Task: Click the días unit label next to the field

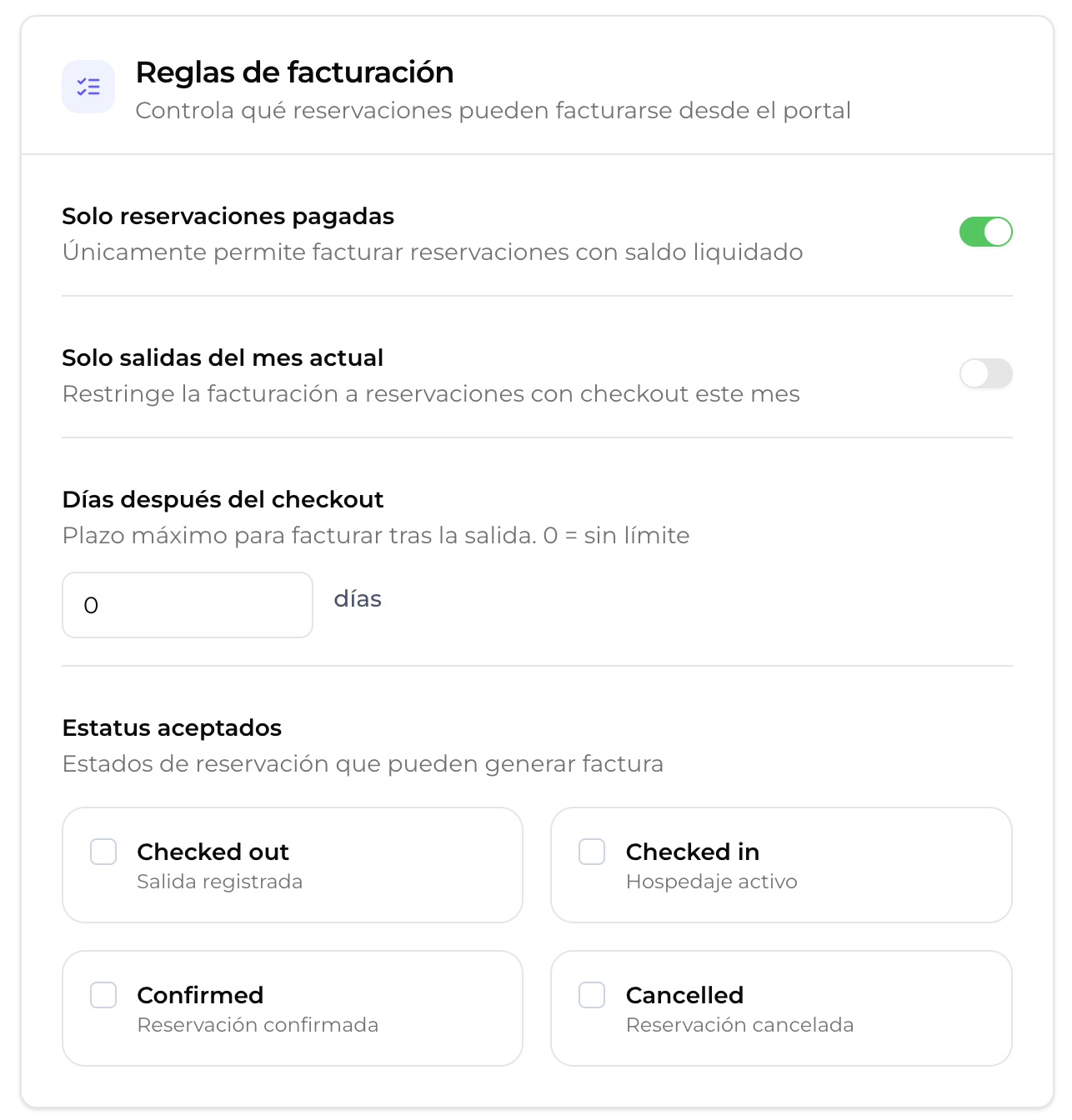Action: [x=358, y=599]
